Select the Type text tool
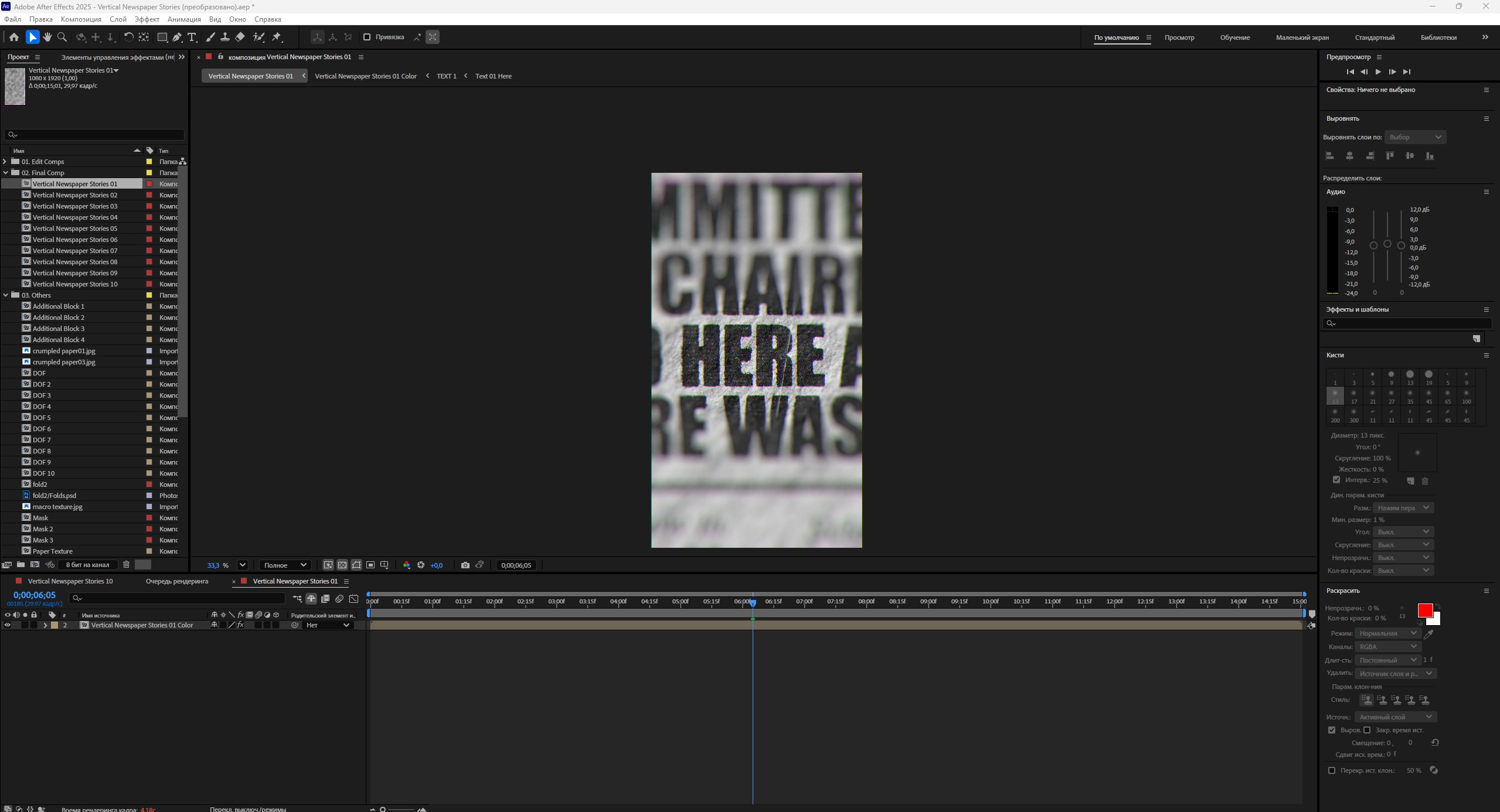 coord(192,37)
